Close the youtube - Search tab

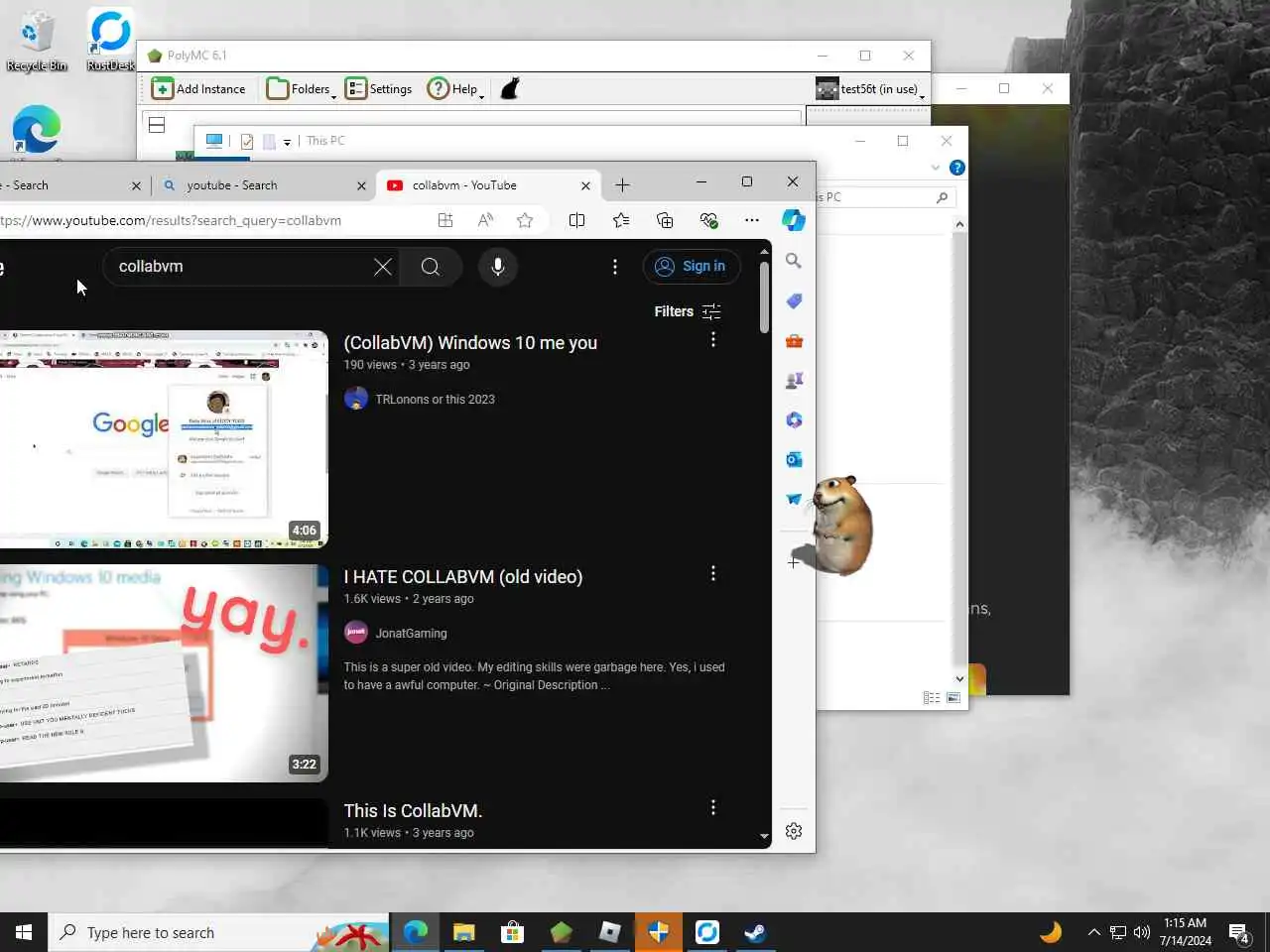(361, 185)
